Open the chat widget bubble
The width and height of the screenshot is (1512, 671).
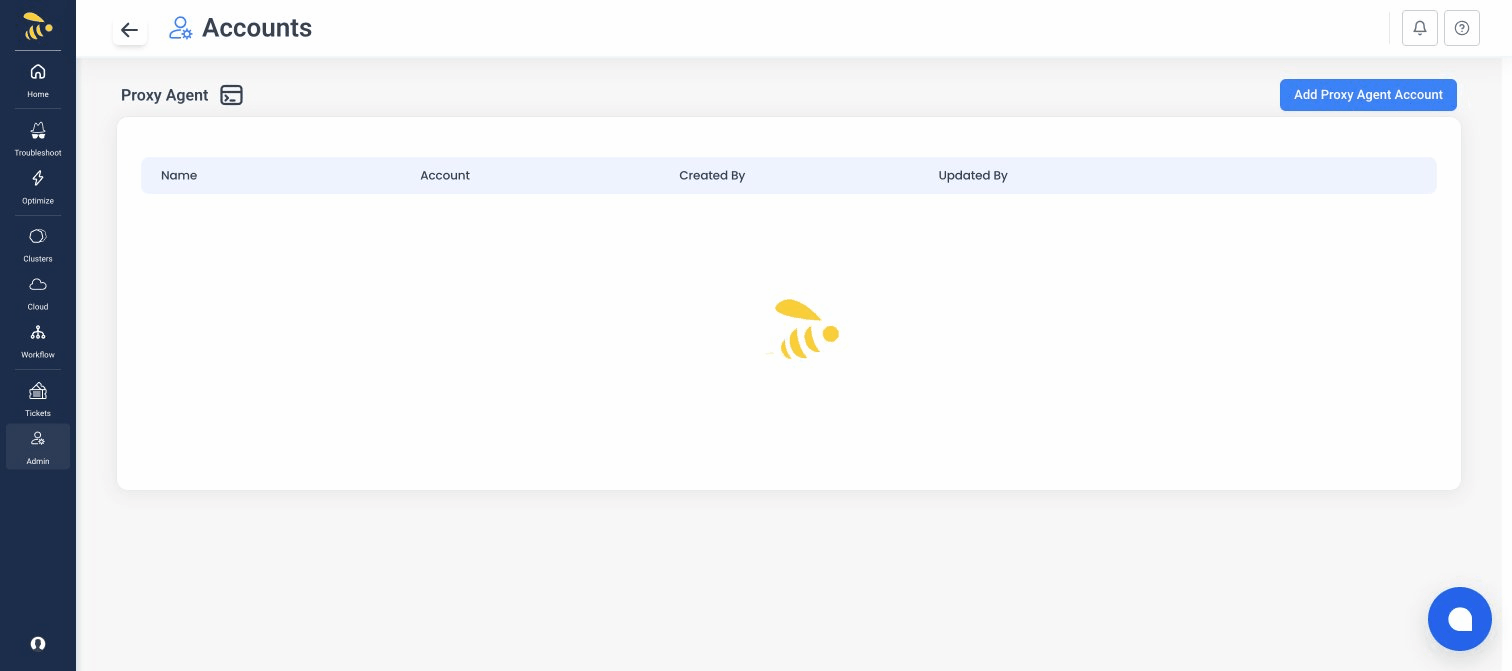click(x=1460, y=619)
